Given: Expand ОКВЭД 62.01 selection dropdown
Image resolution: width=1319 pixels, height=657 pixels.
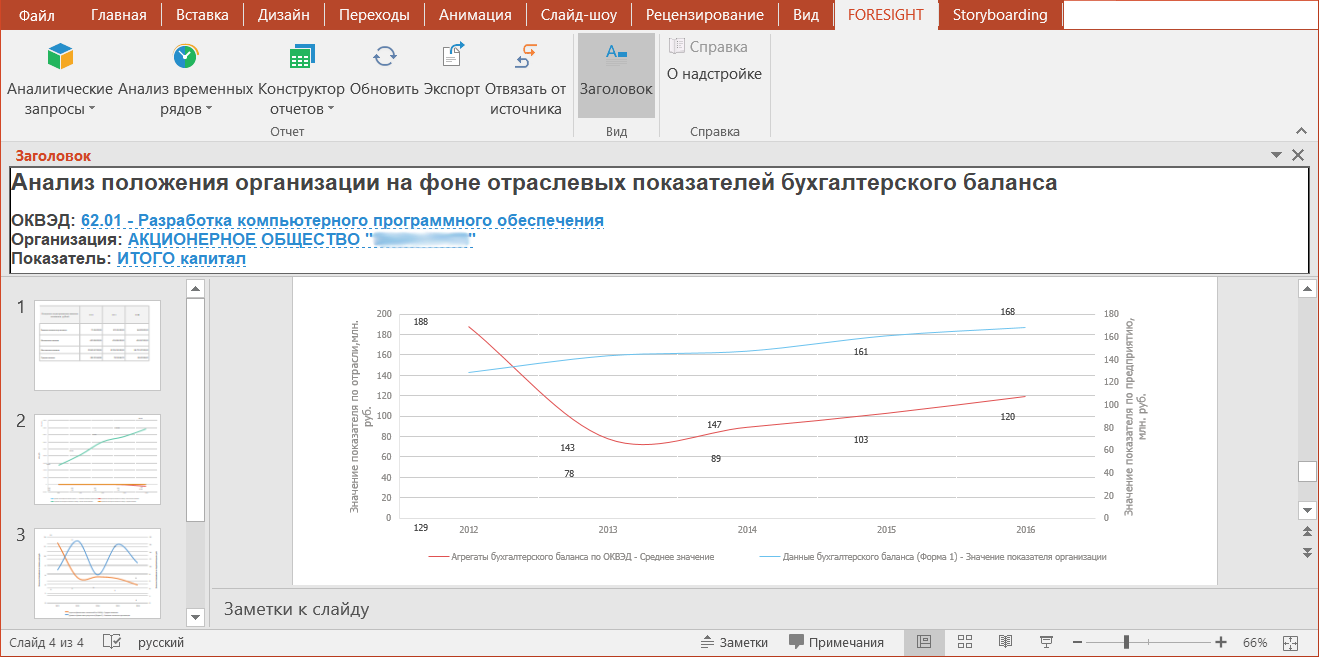Looking at the screenshot, I should 342,221.
